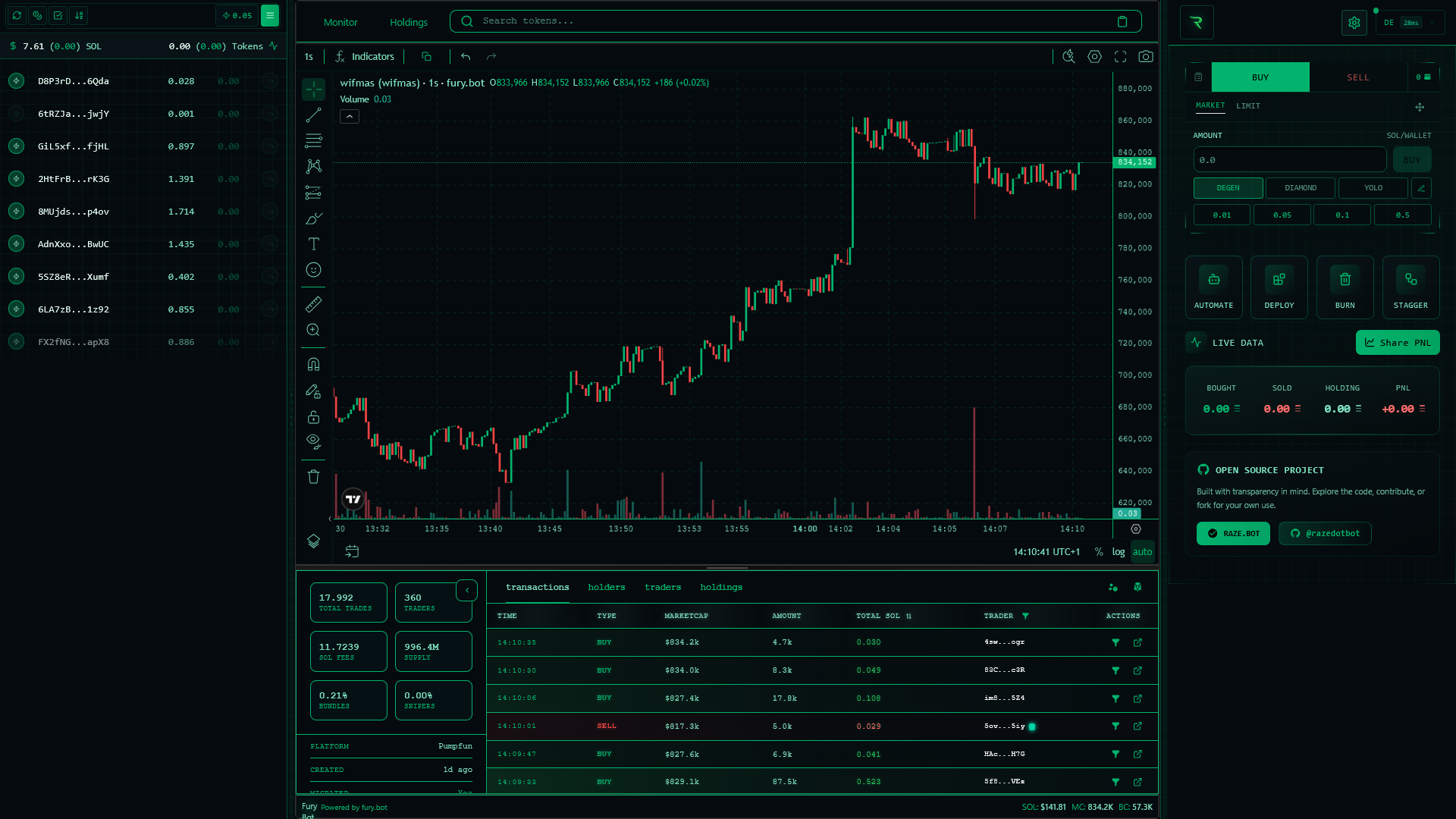1456x819 pixels.
Task: Collapse the volume indicator legend chevron
Action: (x=350, y=116)
